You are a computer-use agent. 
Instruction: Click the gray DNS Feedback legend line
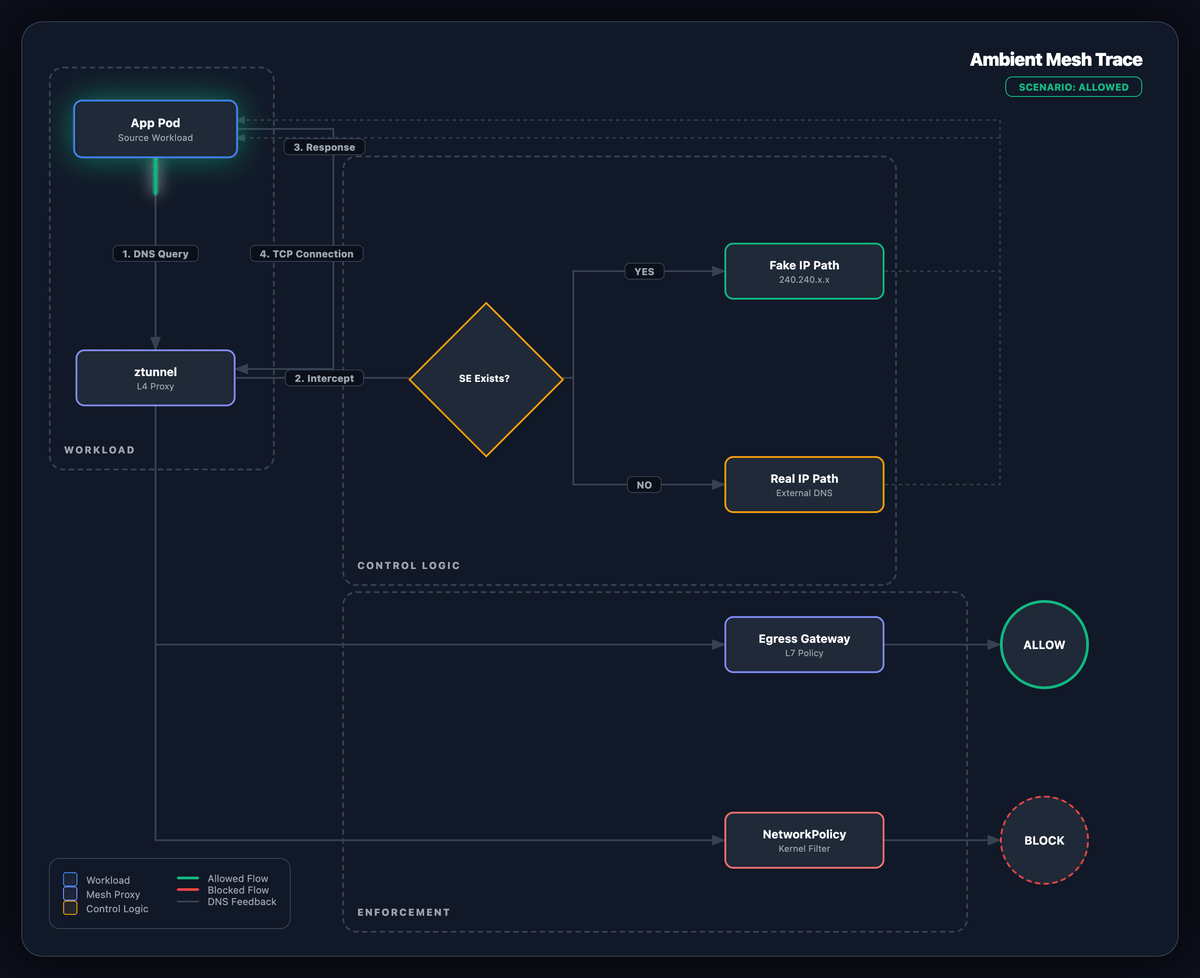point(187,902)
